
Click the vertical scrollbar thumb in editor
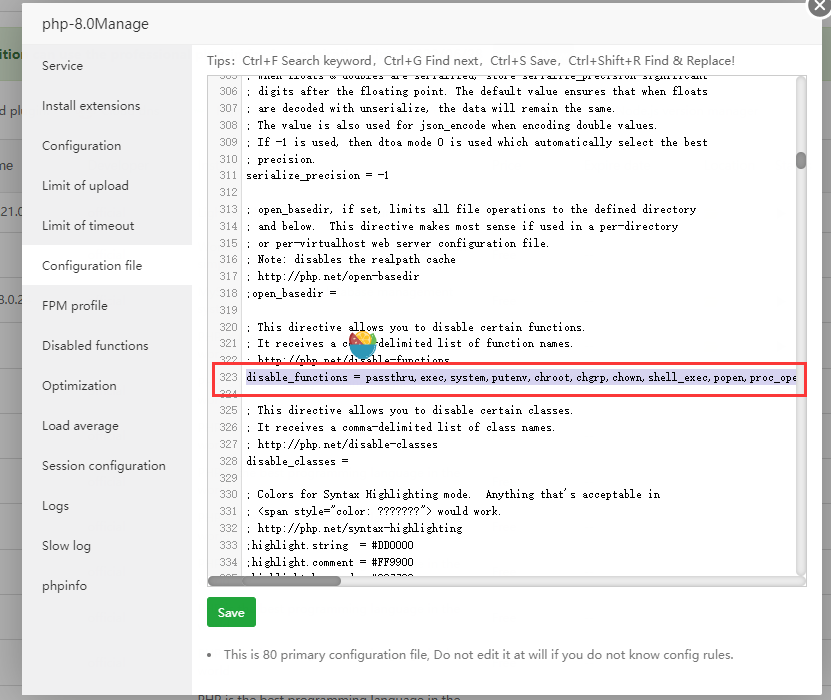tap(801, 160)
